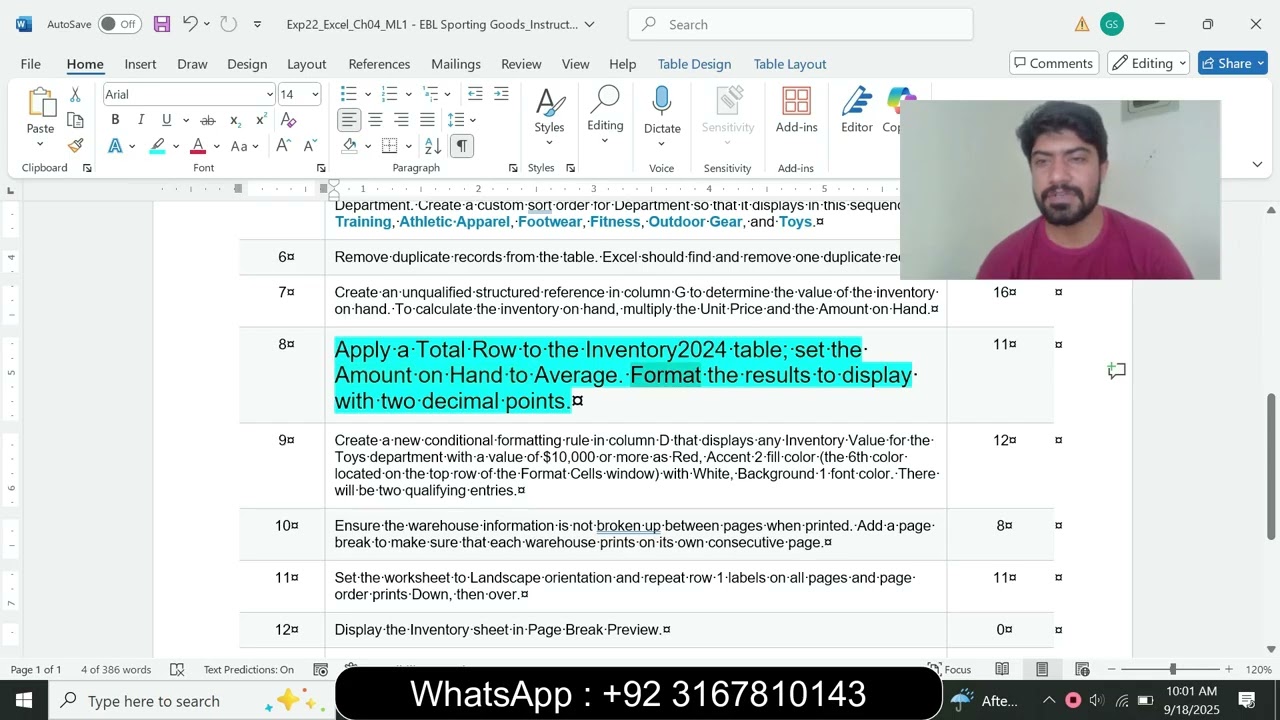Toggle Show/Hide paragraph marks
The height and width of the screenshot is (720, 1280).
tap(461, 146)
